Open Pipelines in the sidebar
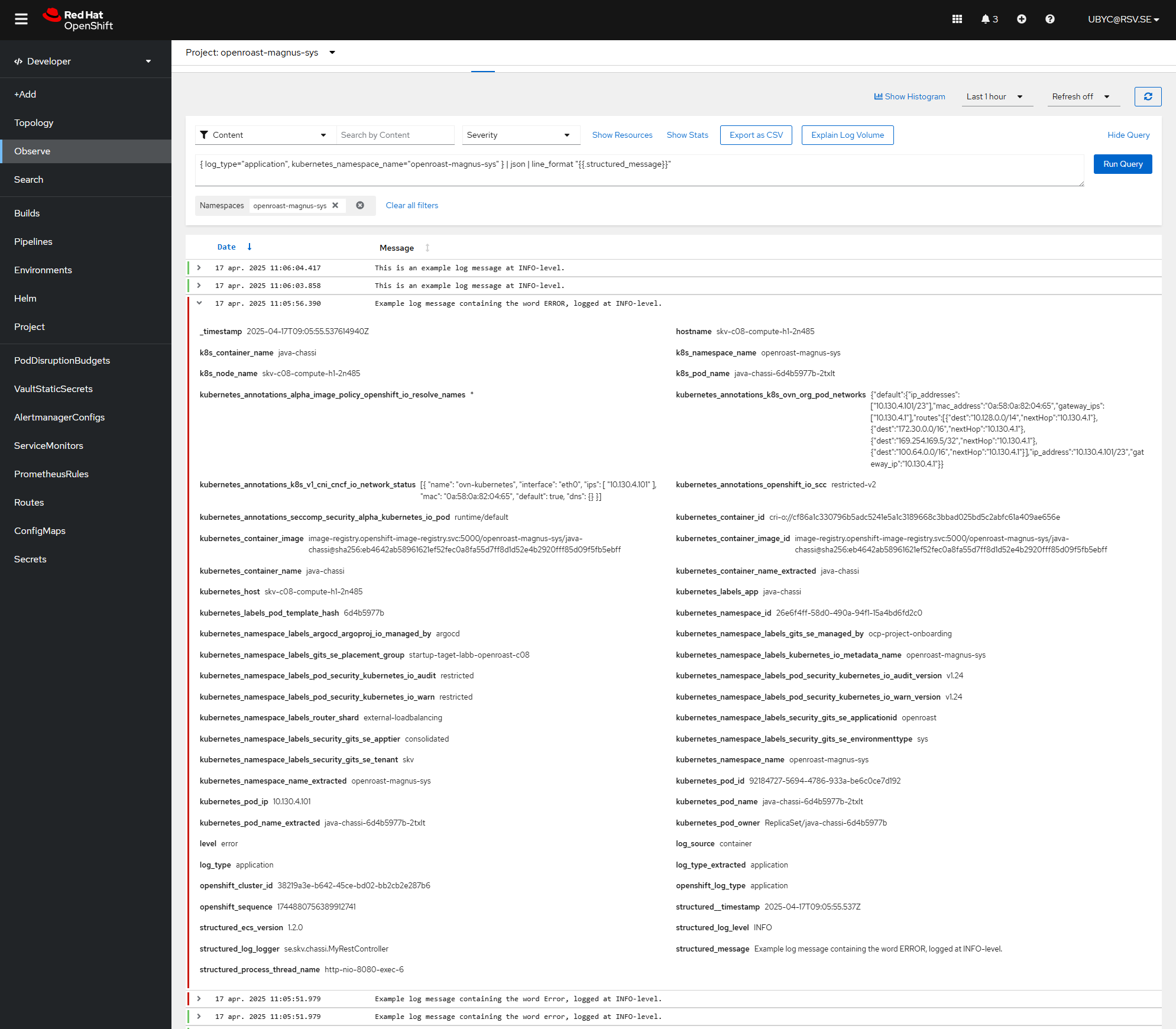 33,241
